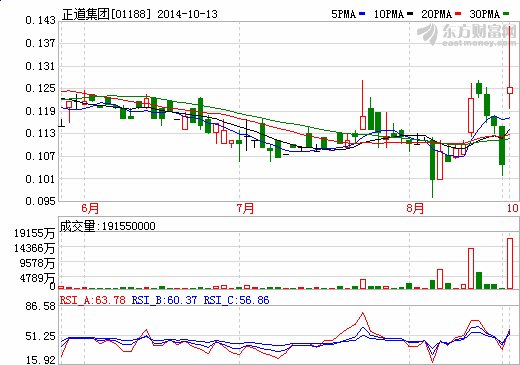
Task: Click the stock title 正道集团[01188]
Action: coord(106,14)
